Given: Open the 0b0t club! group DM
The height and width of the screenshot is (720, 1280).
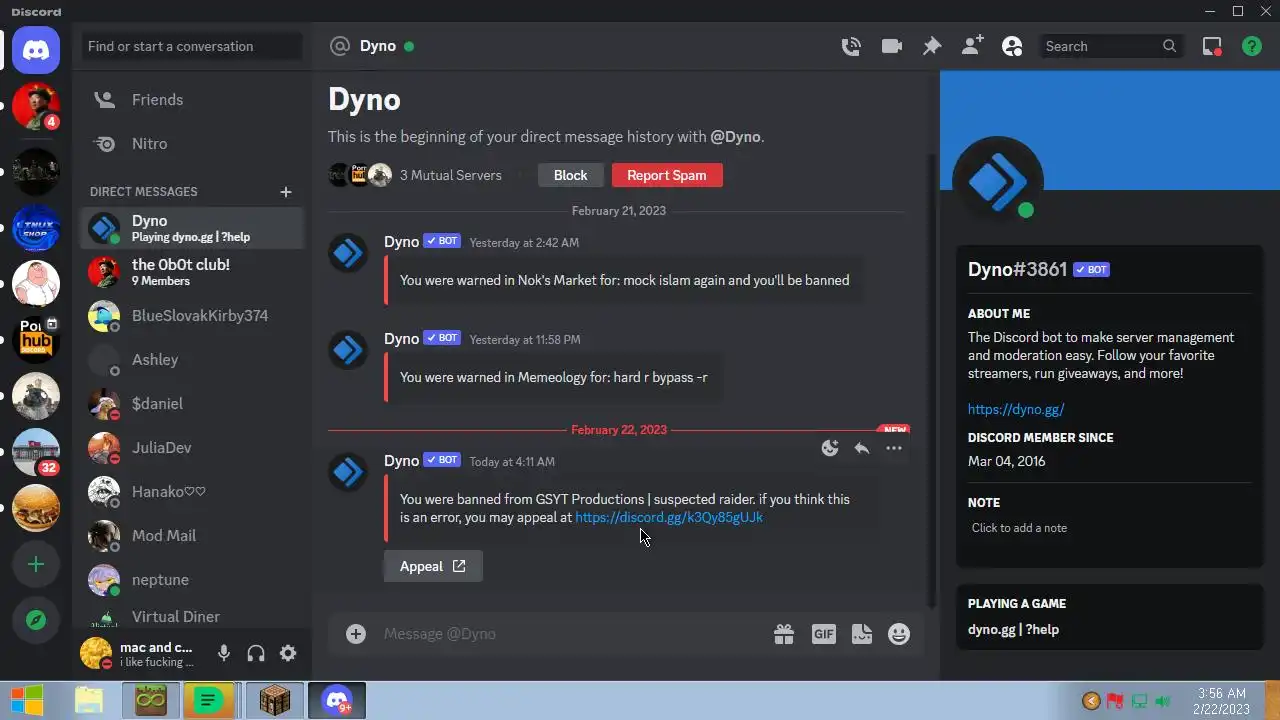Looking at the screenshot, I should pos(192,272).
